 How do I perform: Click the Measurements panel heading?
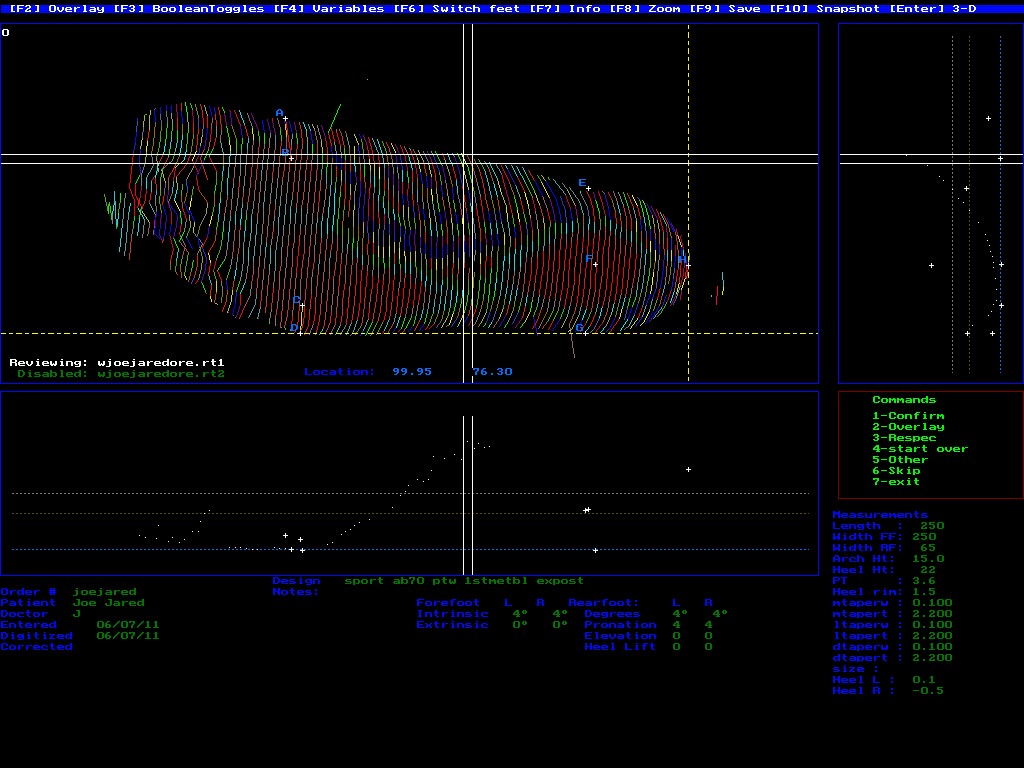(880, 515)
